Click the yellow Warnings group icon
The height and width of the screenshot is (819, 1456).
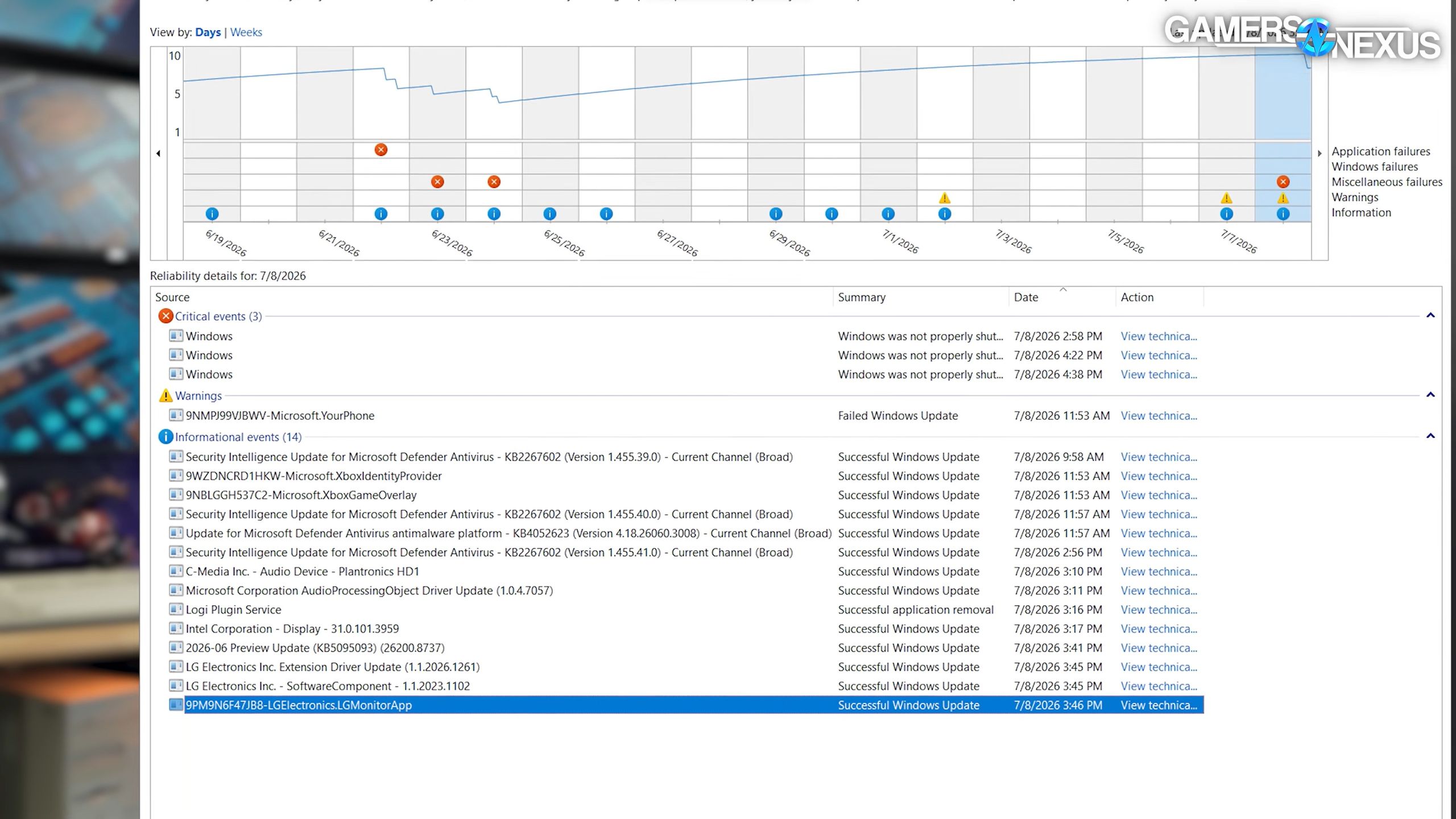click(166, 395)
